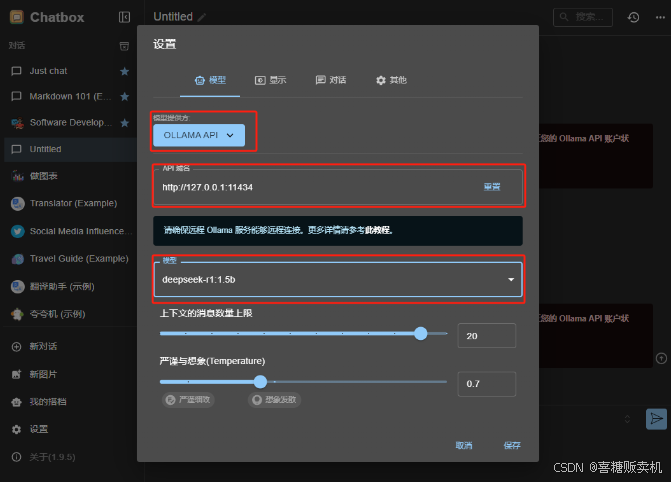Click the 关于(1.9.5) about entry text
671x482 pixels.
[x=52, y=457]
